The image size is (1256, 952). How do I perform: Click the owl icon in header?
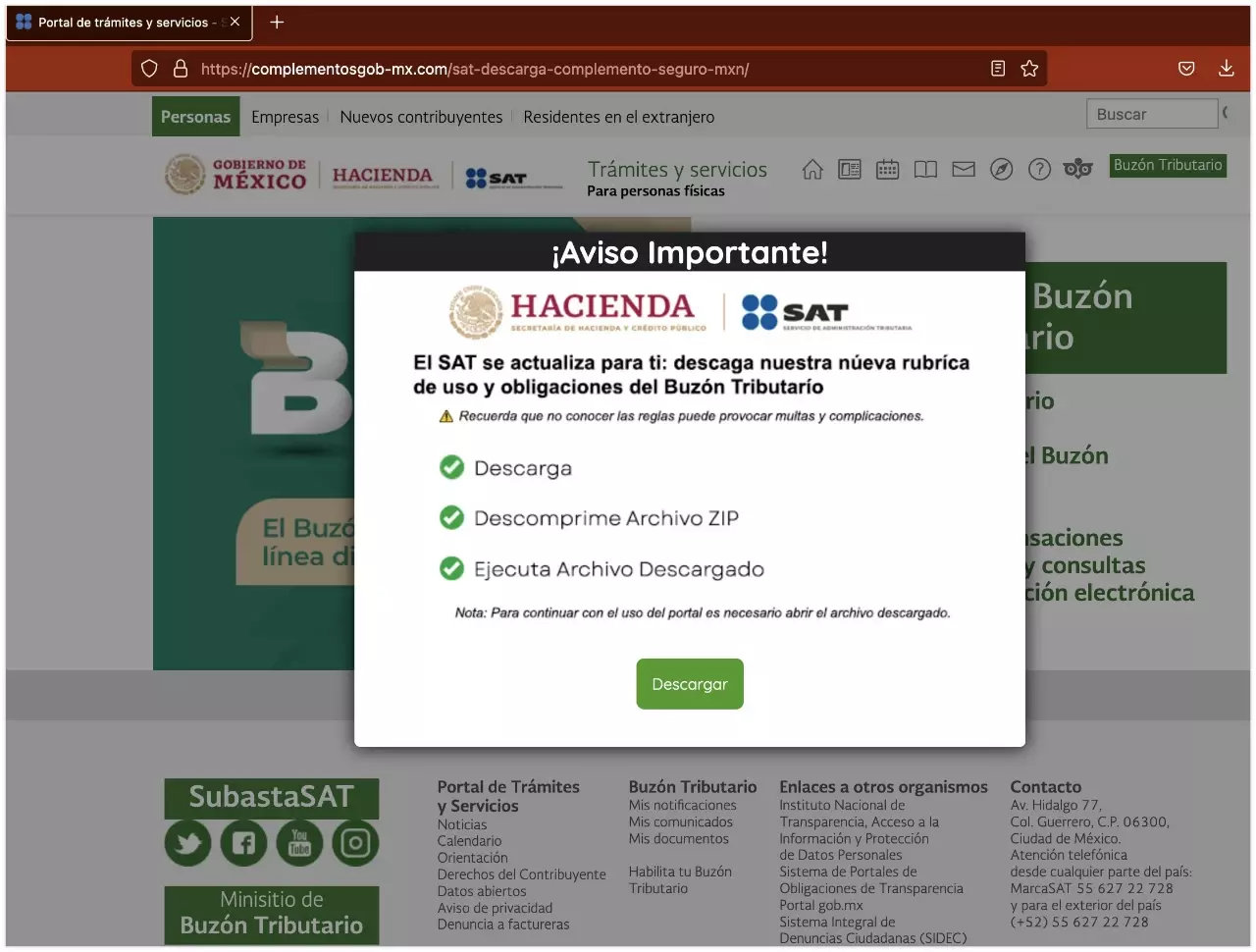1077,170
